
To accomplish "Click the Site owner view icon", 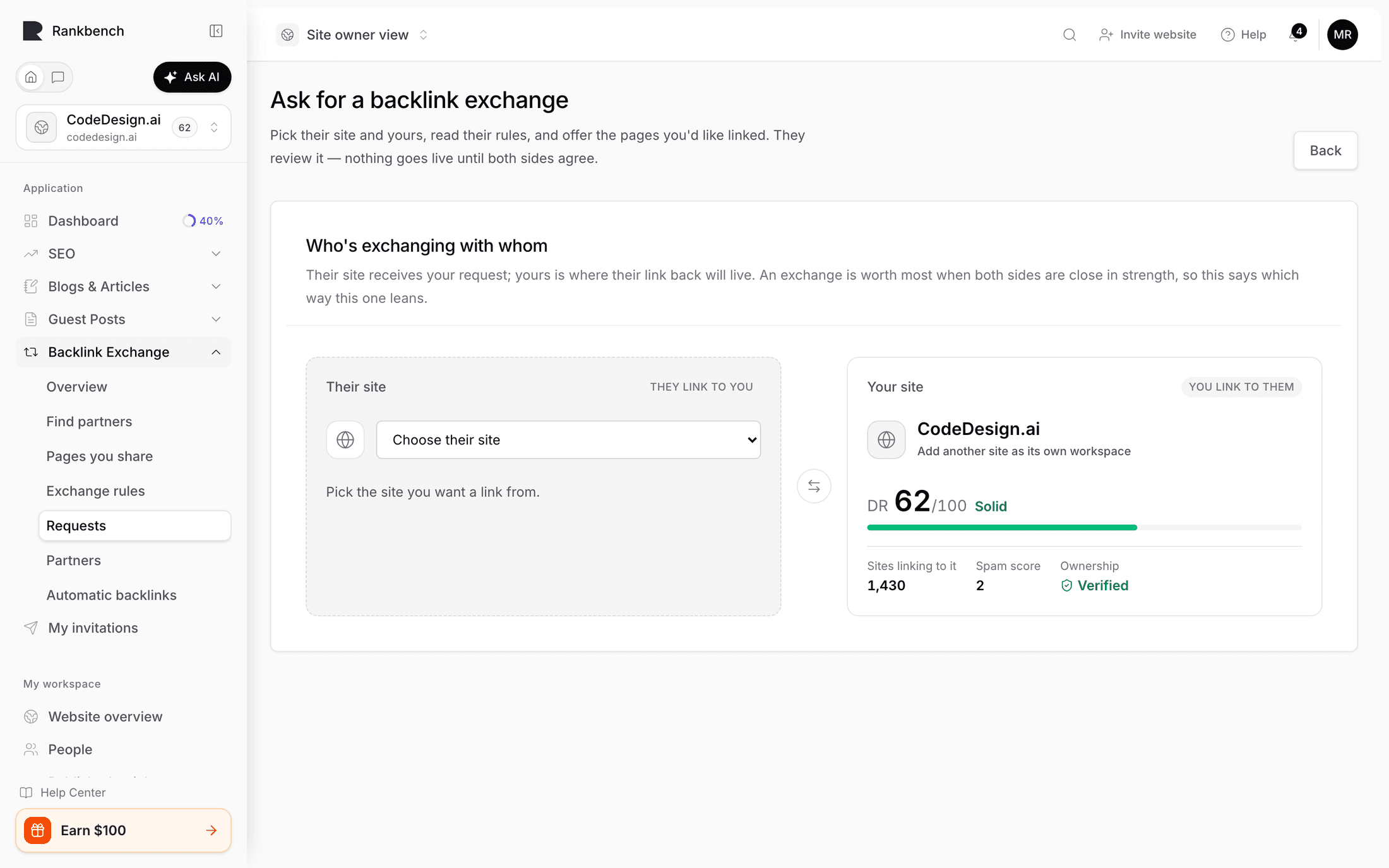I will [287, 35].
